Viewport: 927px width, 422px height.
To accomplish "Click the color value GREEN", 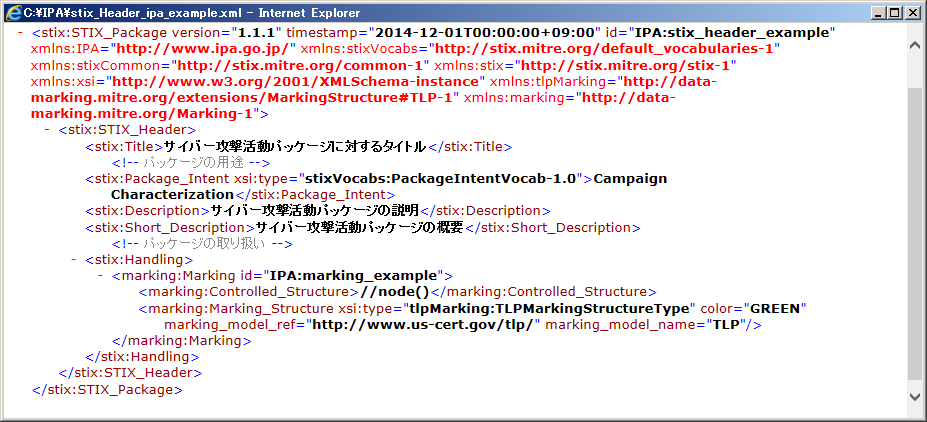I will pyautogui.click(x=774, y=308).
